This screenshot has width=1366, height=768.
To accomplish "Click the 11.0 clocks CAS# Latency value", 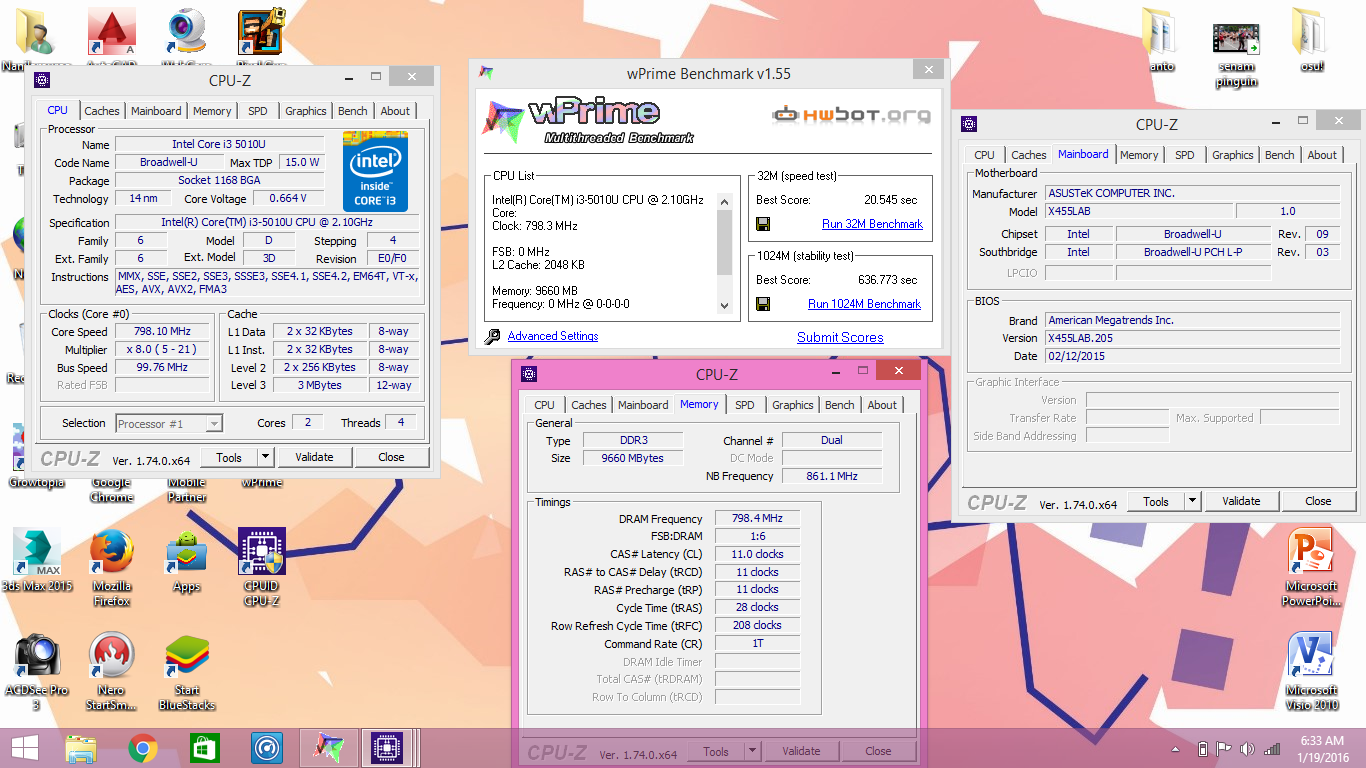I will point(757,554).
